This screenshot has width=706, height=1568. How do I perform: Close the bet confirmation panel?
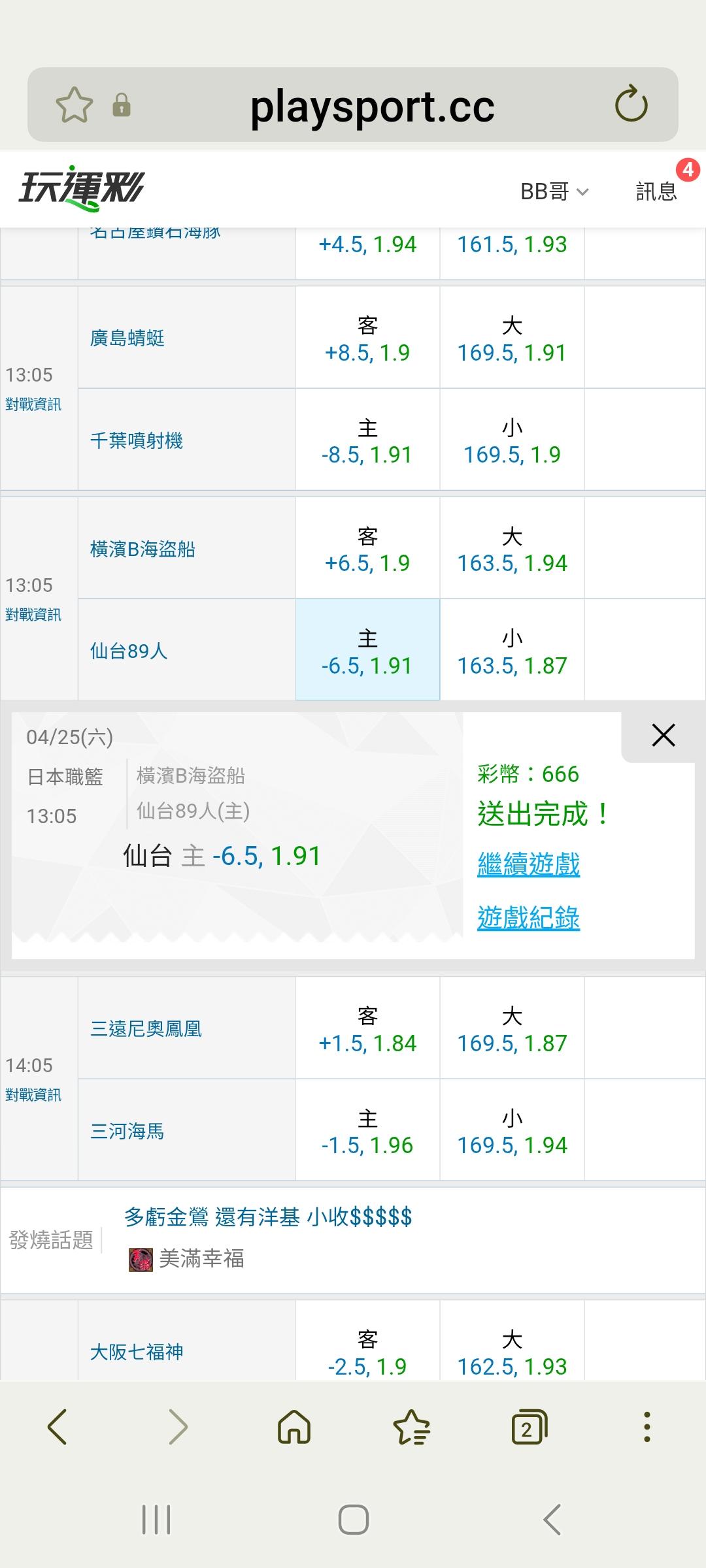(663, 736)
